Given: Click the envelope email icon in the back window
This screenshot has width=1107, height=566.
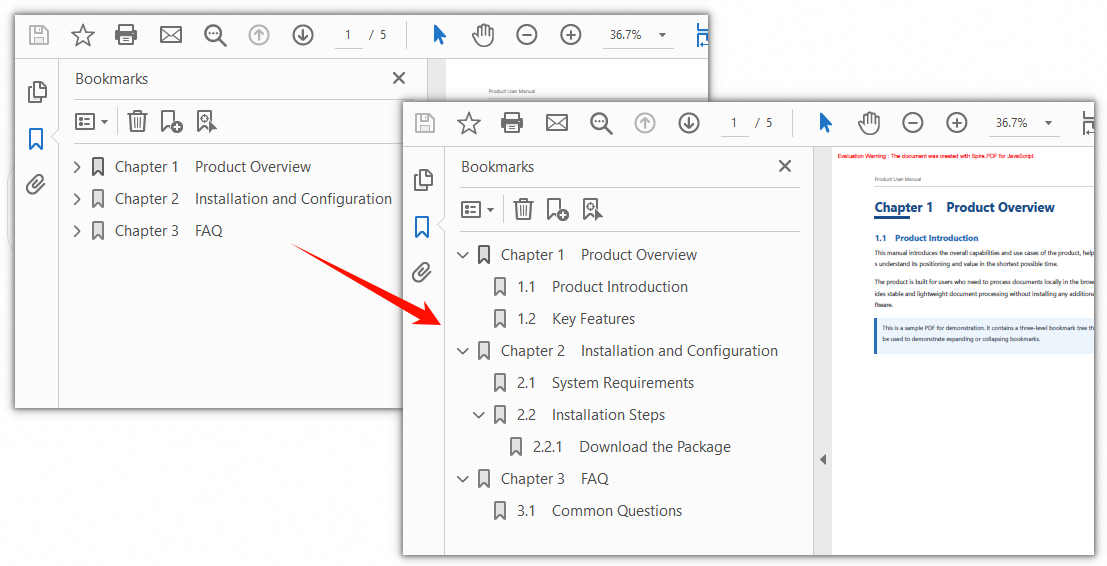Looking at the screenshot, I should 171,35.
